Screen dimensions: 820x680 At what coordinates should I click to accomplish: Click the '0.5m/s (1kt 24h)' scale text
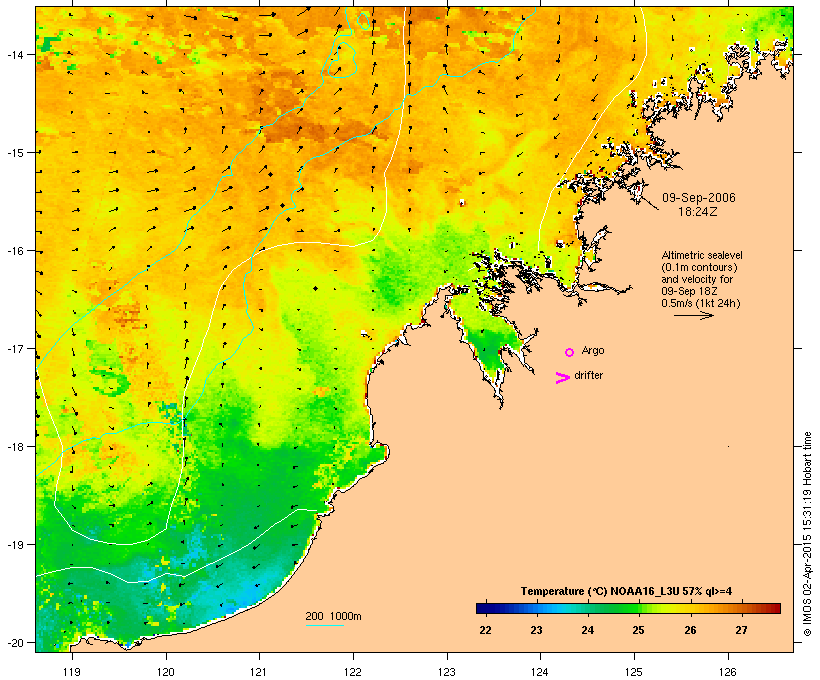coord(701,303)
